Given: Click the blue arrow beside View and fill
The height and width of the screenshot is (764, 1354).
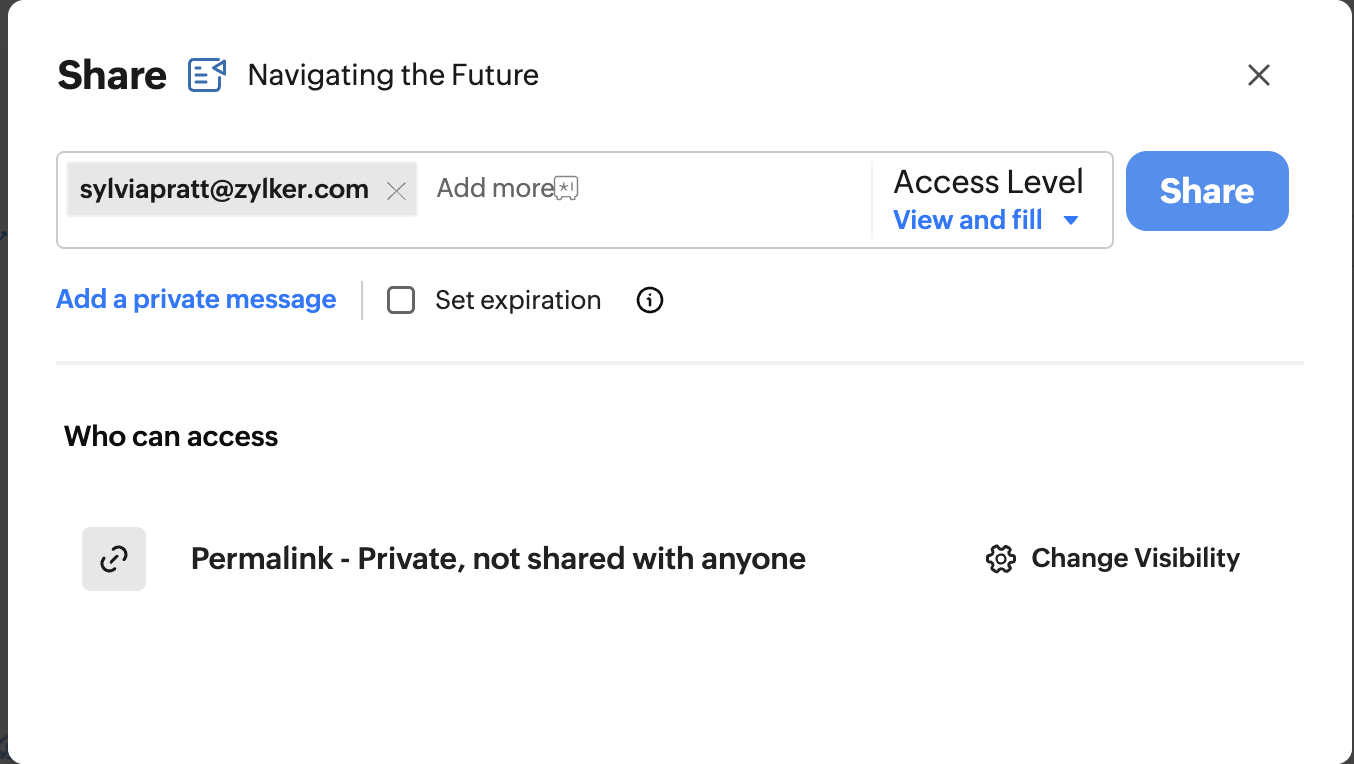Looking at the screenshot, I should [1071, 220].
